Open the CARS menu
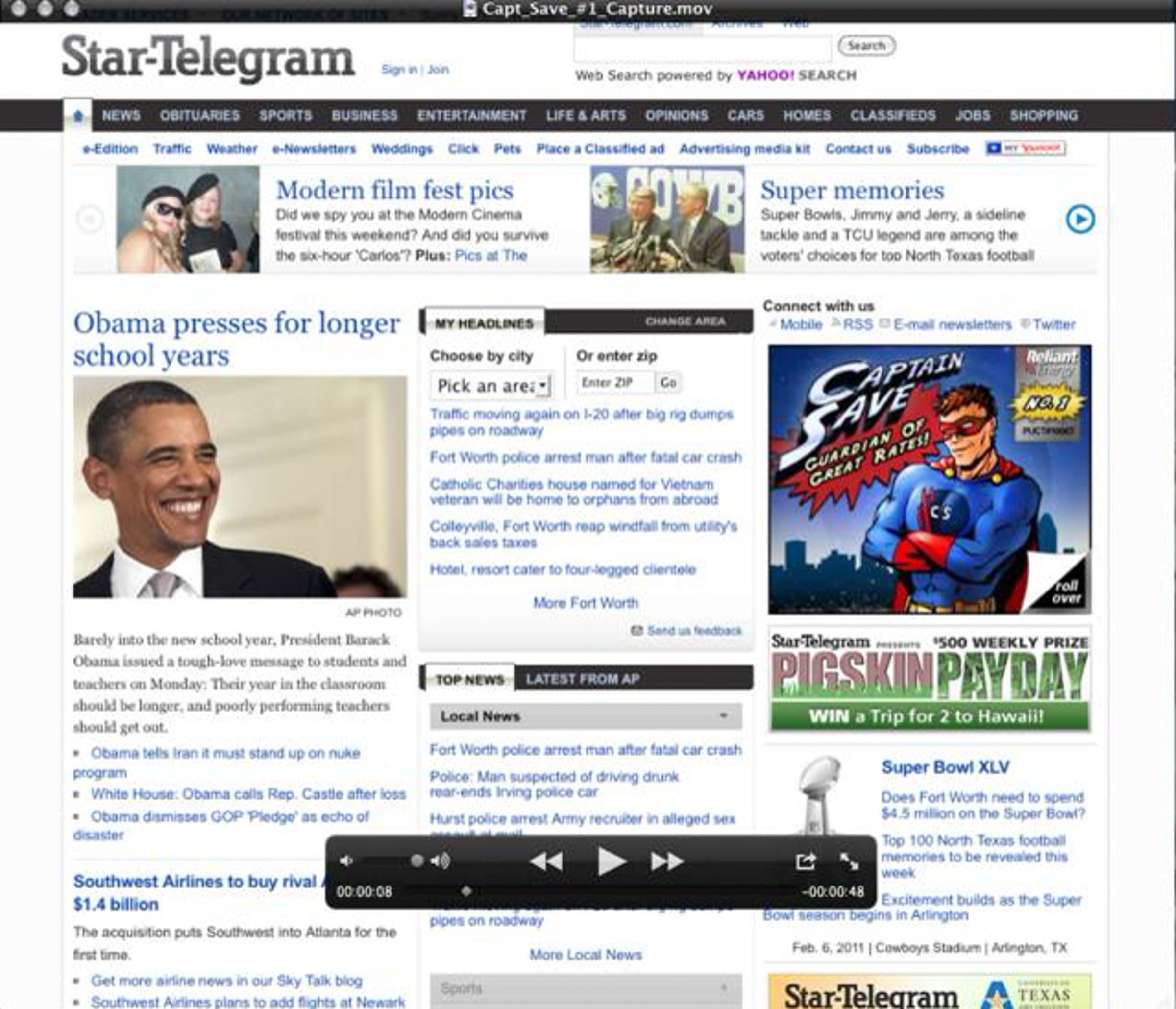Viewport: 1176px width, 1009px height. coord(746,116)
